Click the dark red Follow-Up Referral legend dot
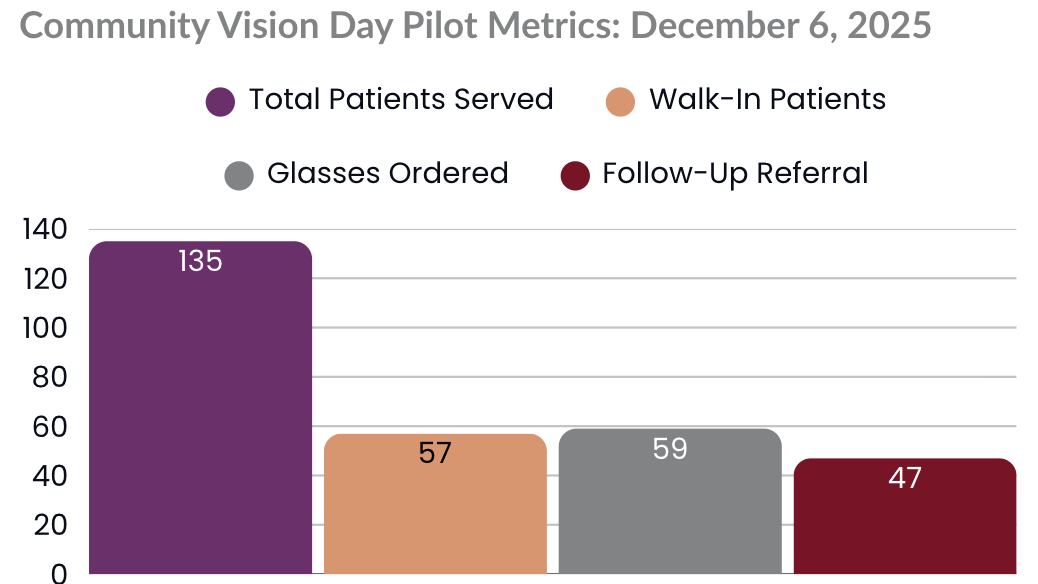This screenshot has width=1038, height=584. click(574, 176)
